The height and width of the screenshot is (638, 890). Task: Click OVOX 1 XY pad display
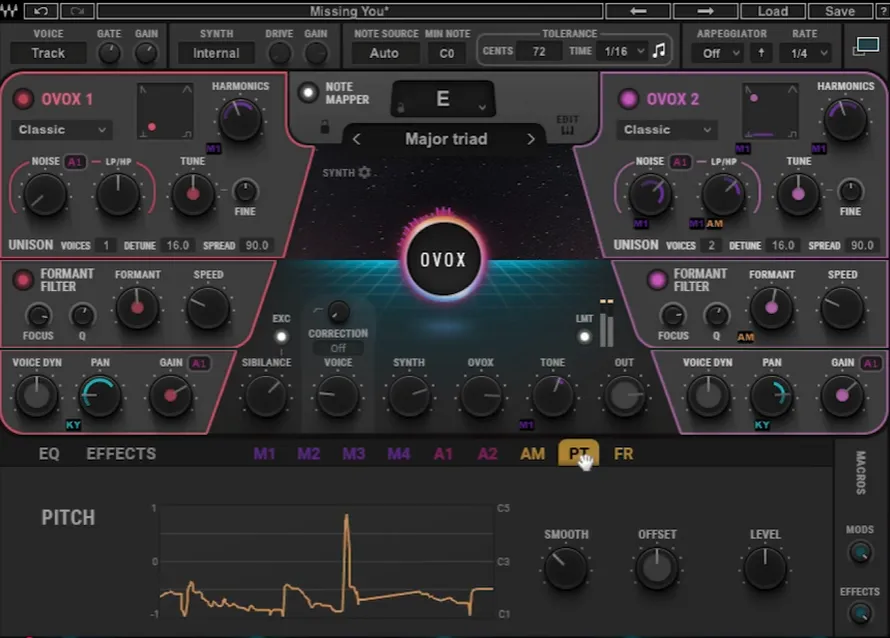(x=165, y=111)
